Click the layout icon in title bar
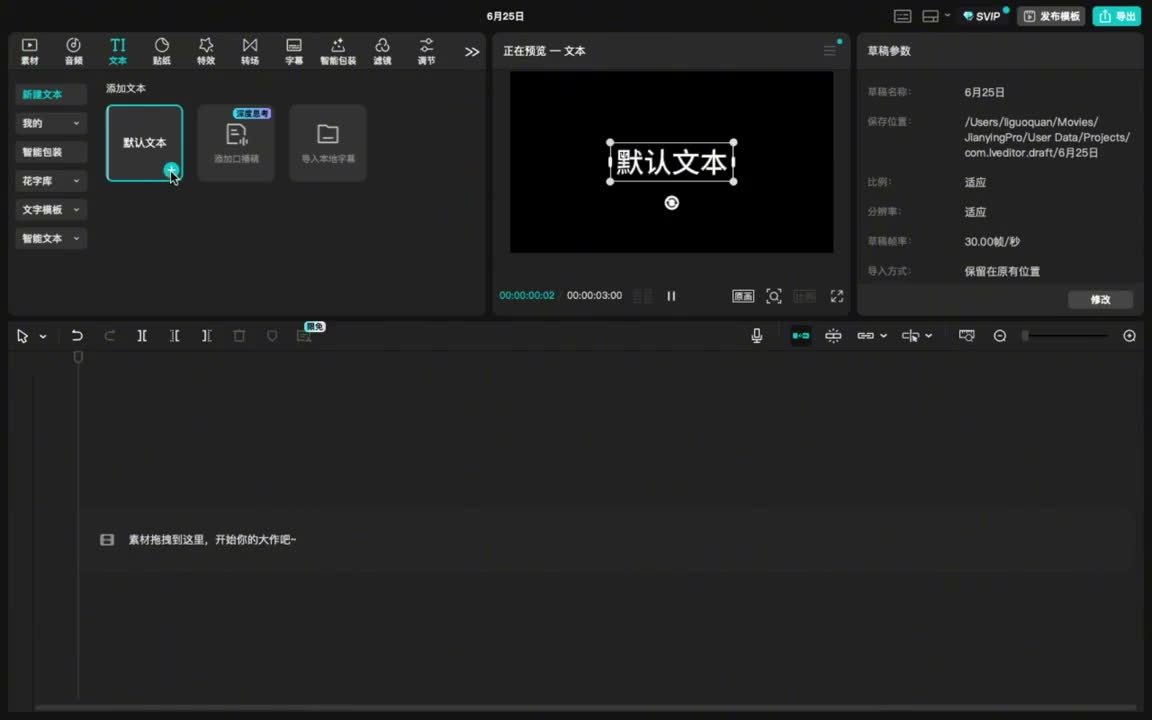This screenshot has width=1152, height=720. pyautogui.click(x=930, y=16)
